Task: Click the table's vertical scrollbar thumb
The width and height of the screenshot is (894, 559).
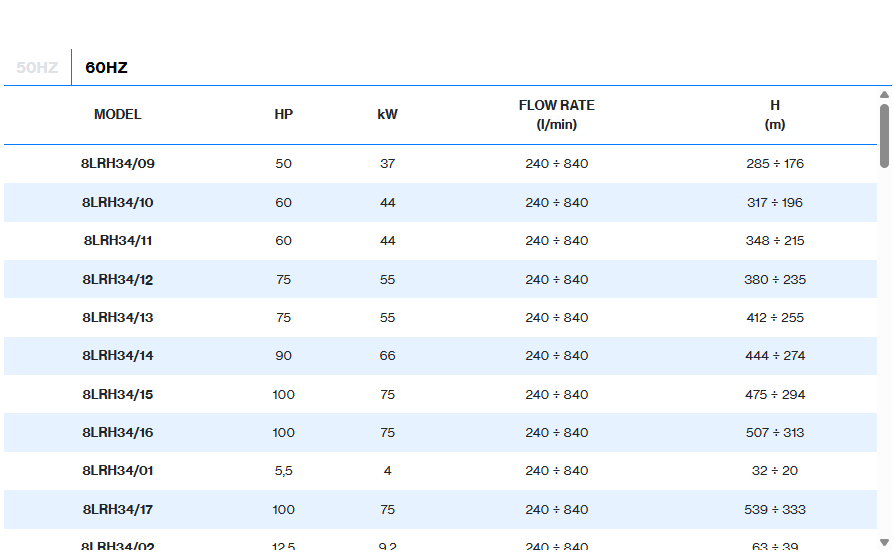Action: (884, 135)
